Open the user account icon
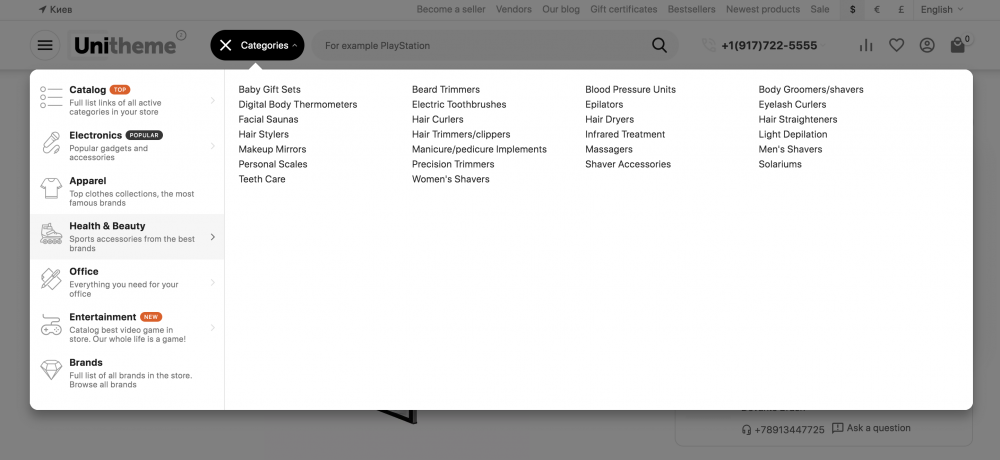Viewport: 1000px width, 460px height. tap(927, 45)
